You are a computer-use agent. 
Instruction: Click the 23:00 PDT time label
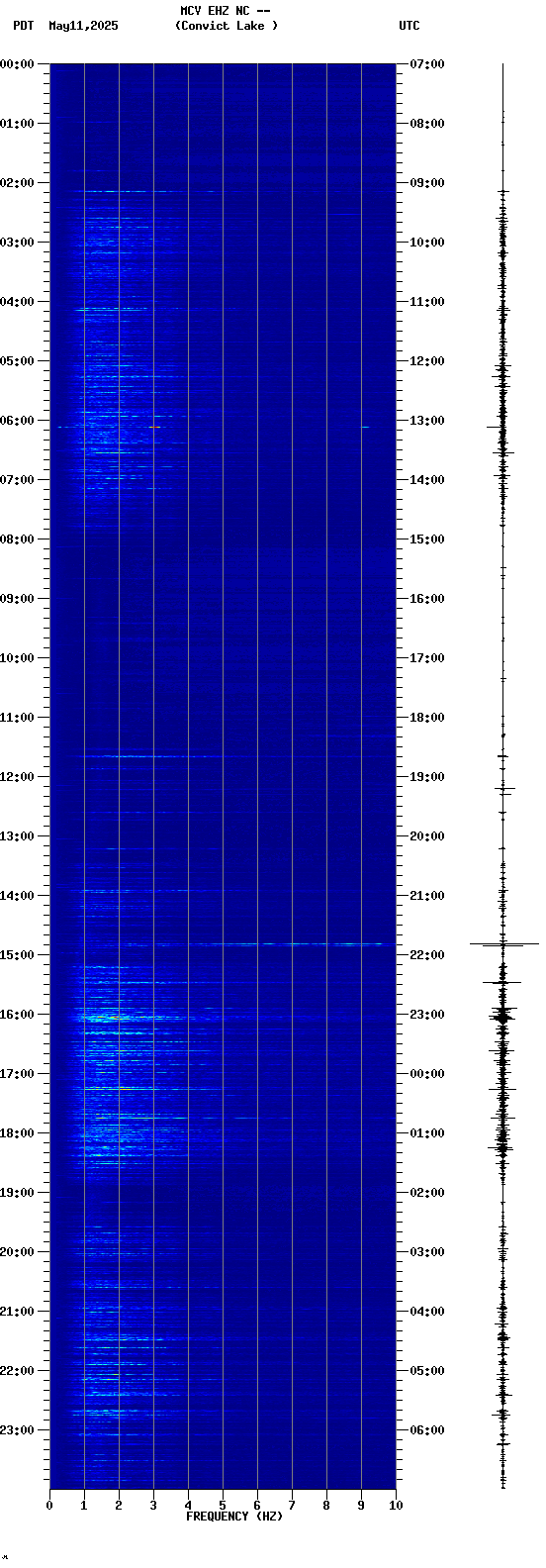(18, 1430)
